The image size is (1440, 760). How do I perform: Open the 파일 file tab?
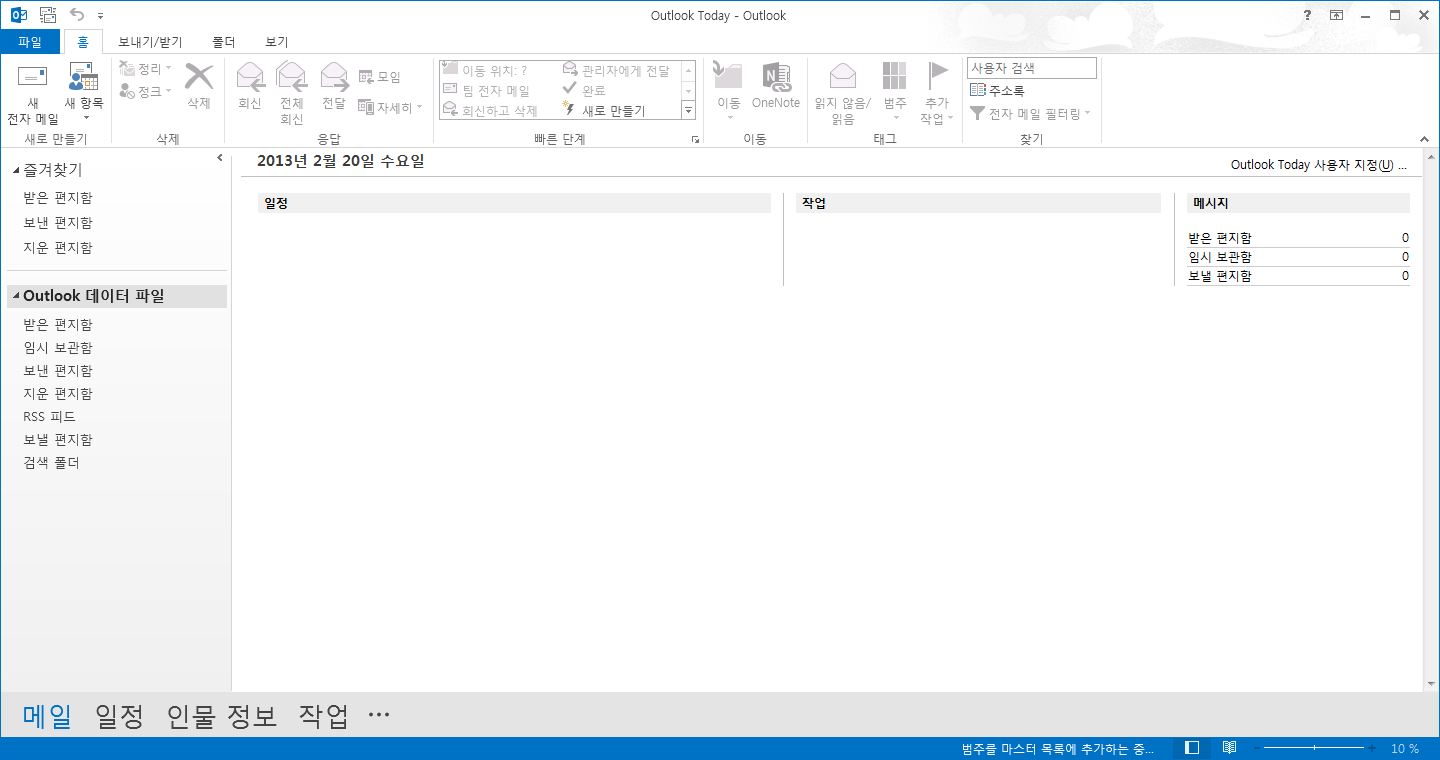pyautogui.click(x=30, y=42)
